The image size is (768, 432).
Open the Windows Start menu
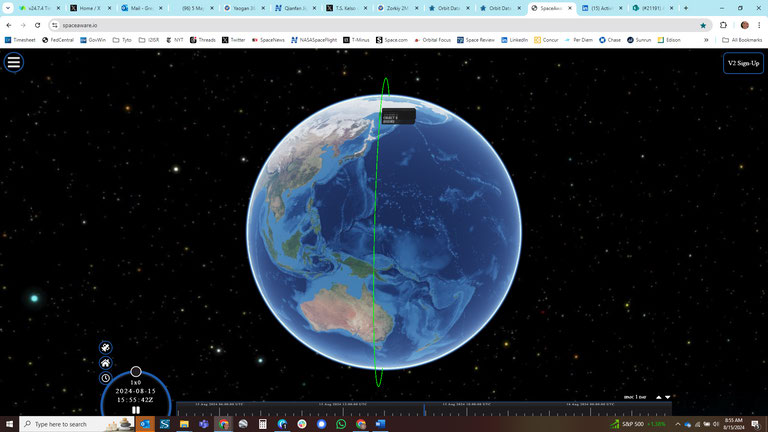click(x=9, y=424)
